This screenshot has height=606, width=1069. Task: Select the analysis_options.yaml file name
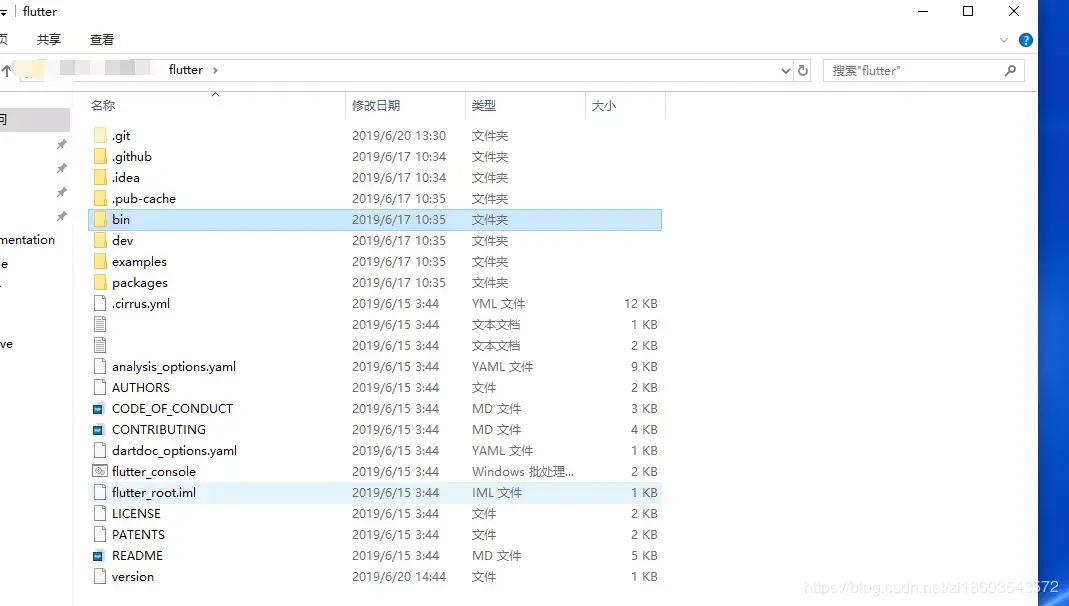(x=174, y=367)
